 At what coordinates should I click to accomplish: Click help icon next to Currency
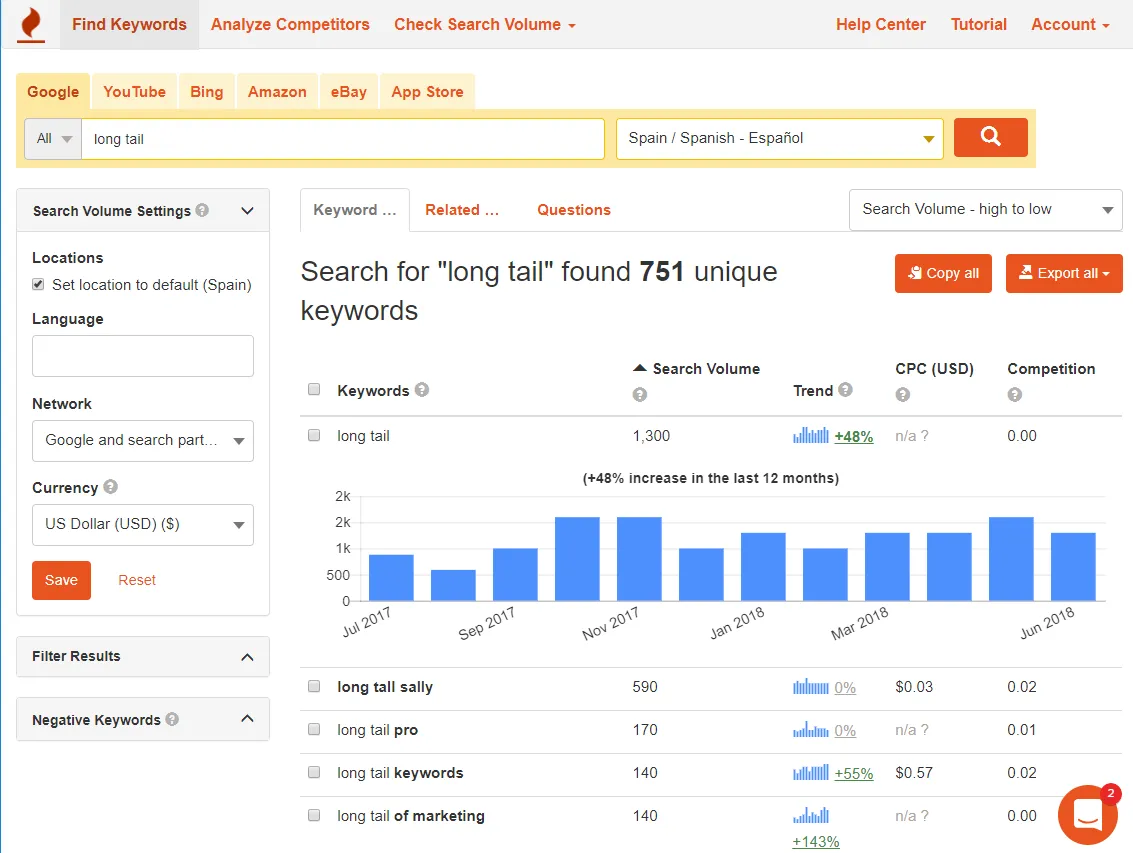click(x=110, y=487)
